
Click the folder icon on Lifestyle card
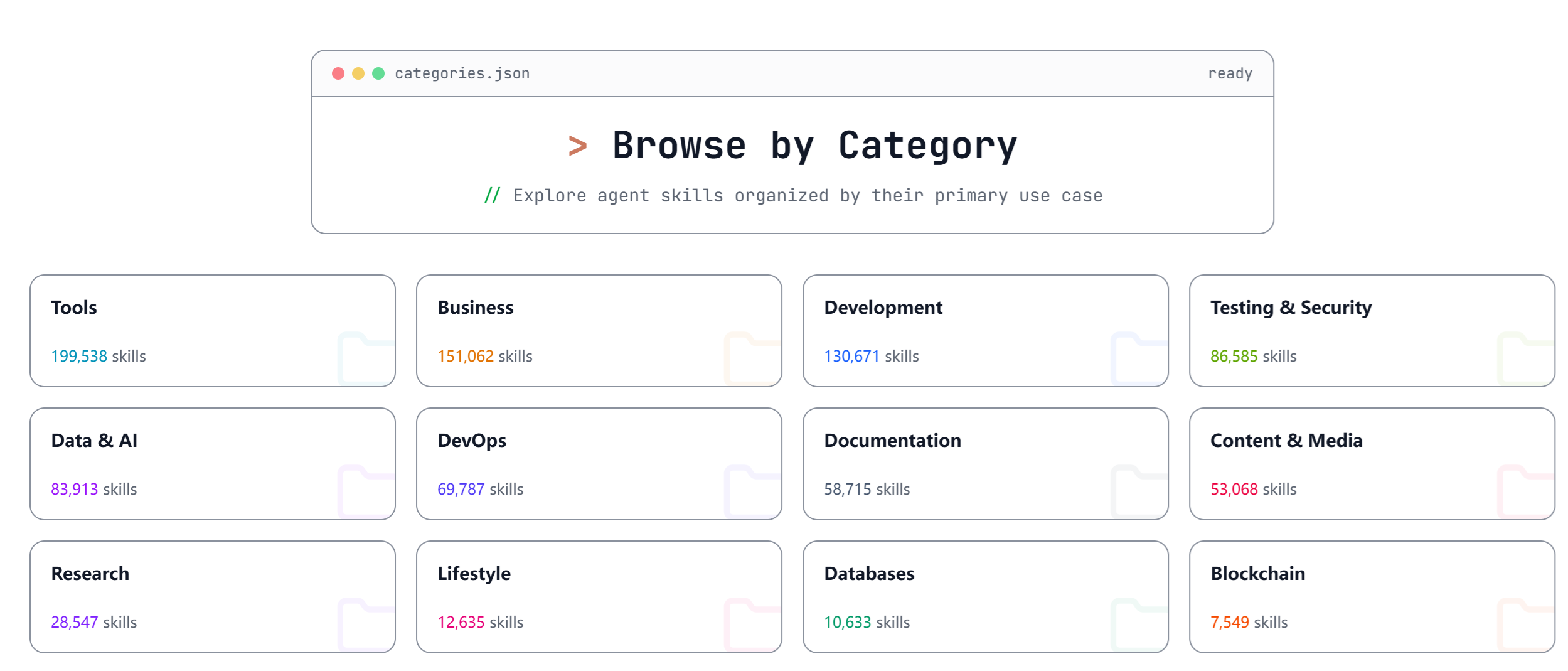click(x=753, y=625)
